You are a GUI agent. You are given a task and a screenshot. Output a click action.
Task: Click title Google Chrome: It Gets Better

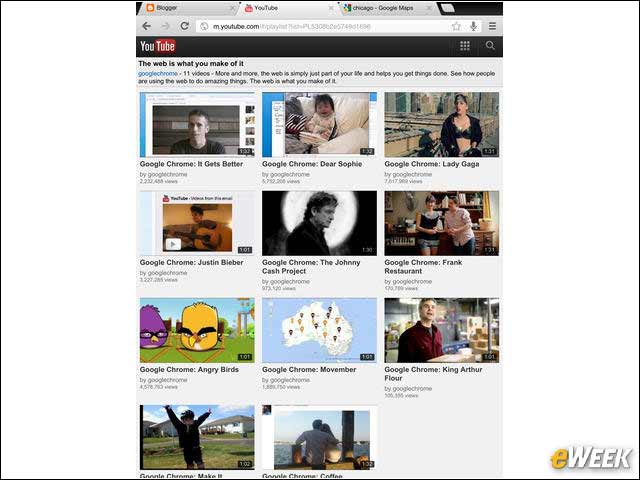pyautogui.click(x=191, y=164)
